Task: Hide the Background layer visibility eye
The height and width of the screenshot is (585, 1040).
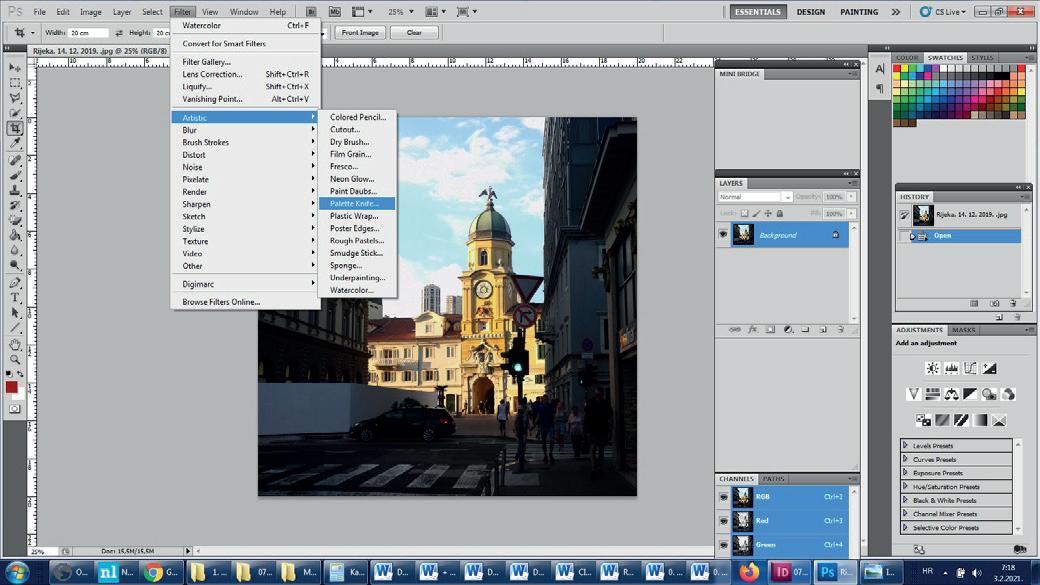Action: (x=723, y=235)
